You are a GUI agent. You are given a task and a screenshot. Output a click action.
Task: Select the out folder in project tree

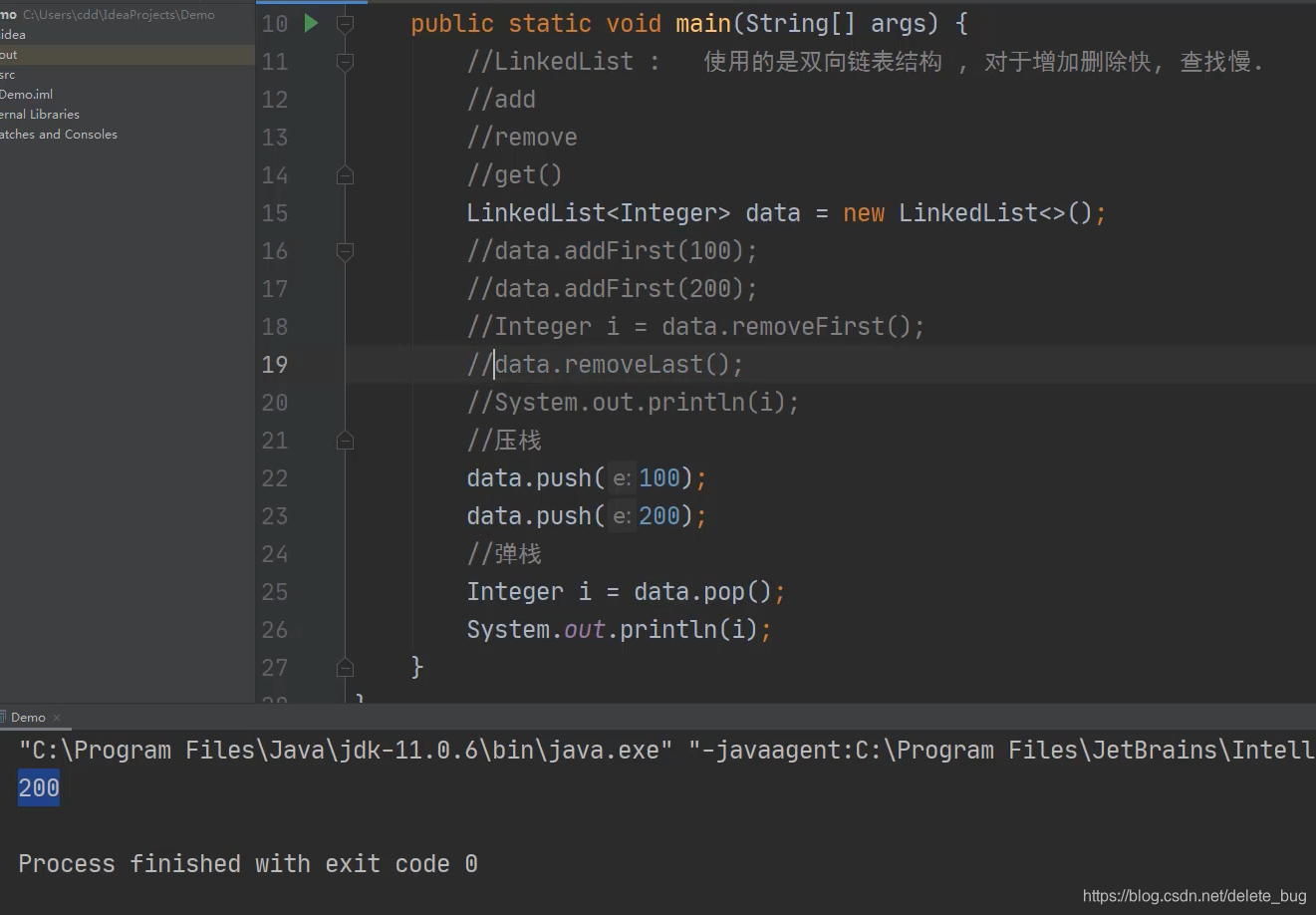pyautogui.click(x=9, y=55)
